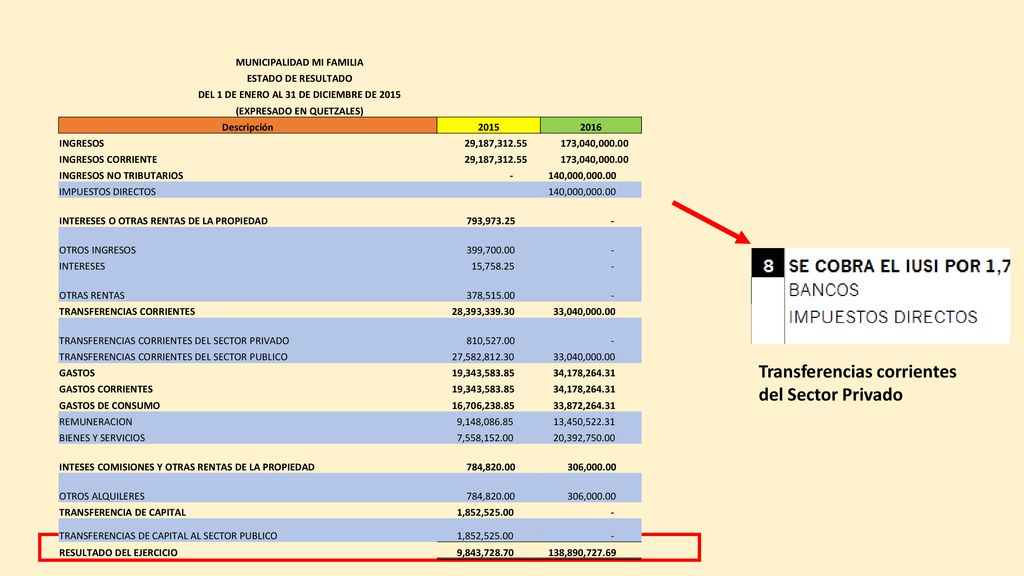1024x576 pixels.
Task: Select the yellow "2015" column header
Action: pyautogui.click(x=488, y=126)
